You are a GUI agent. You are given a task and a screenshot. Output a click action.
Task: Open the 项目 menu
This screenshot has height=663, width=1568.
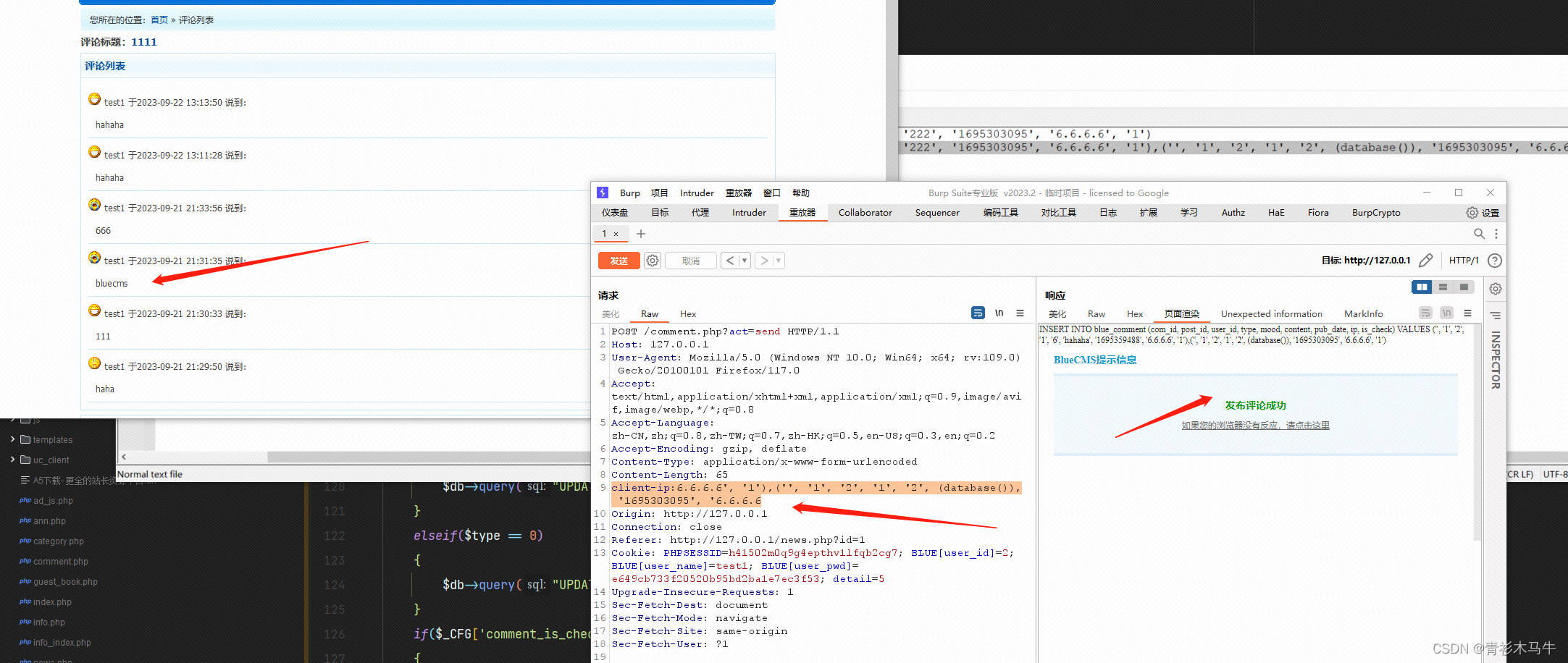[x=659, y=193]
